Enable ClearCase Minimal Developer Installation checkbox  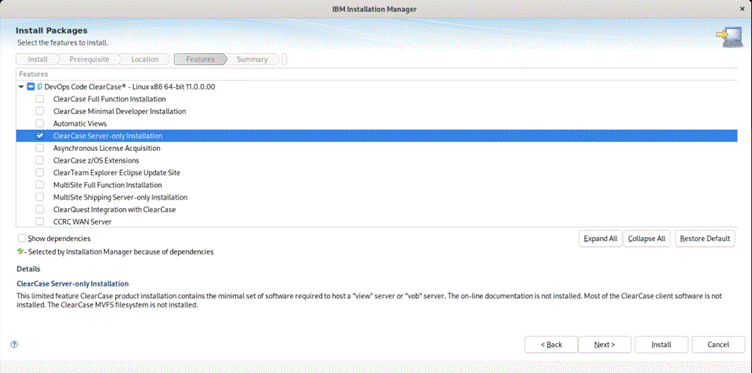(x=40, y=111)
